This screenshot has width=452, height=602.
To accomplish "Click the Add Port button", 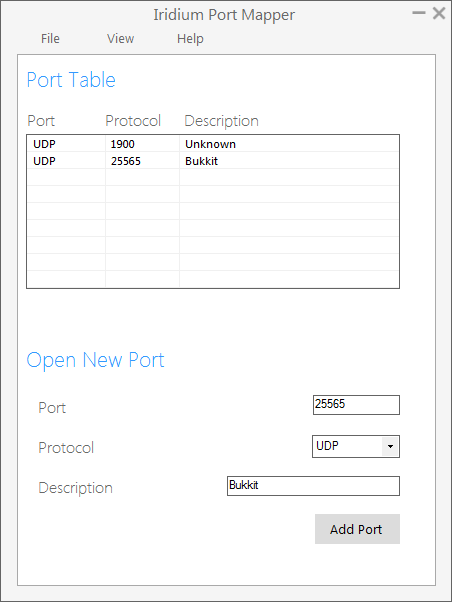I will [357, 529].
